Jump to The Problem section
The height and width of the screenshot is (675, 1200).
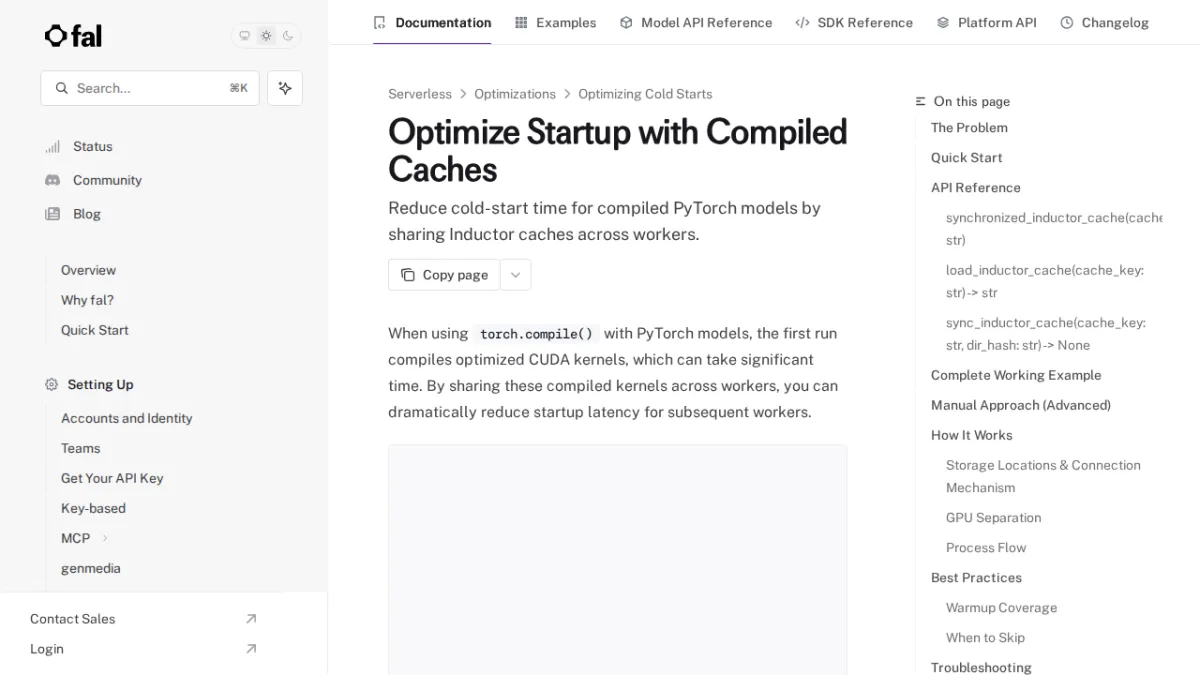coord(969,128)
